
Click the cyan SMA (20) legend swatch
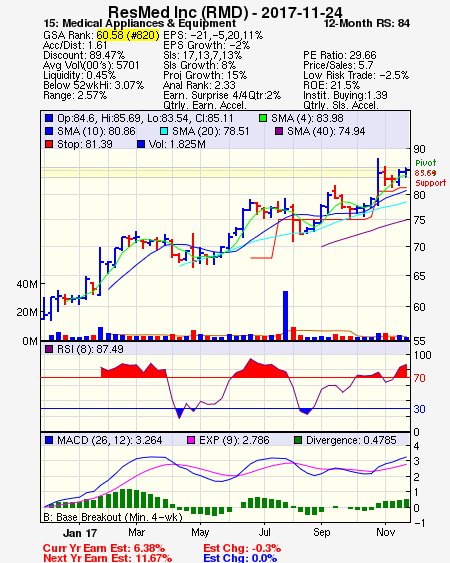coord(164,131)
